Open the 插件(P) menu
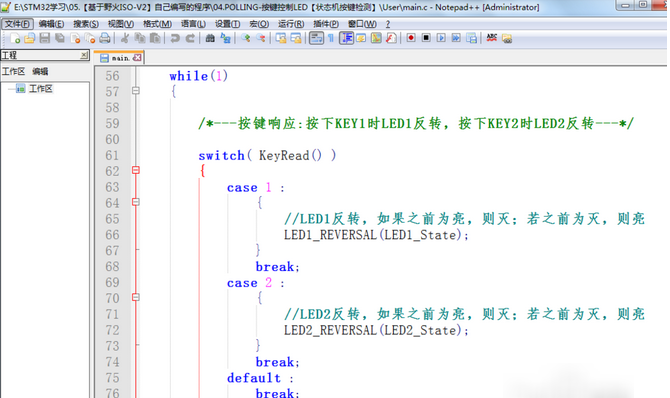Screen dimensions: 670x398 326,24
